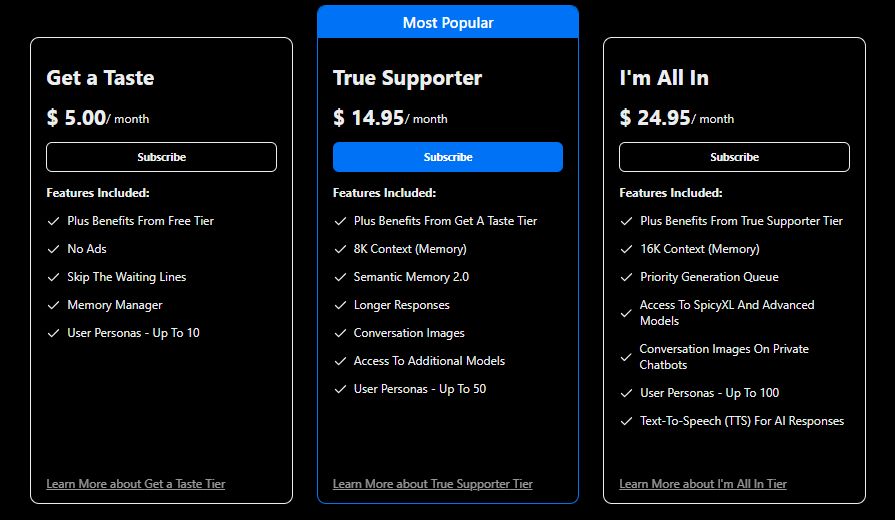Click the User Personas - Up To 100 feature

709,393
